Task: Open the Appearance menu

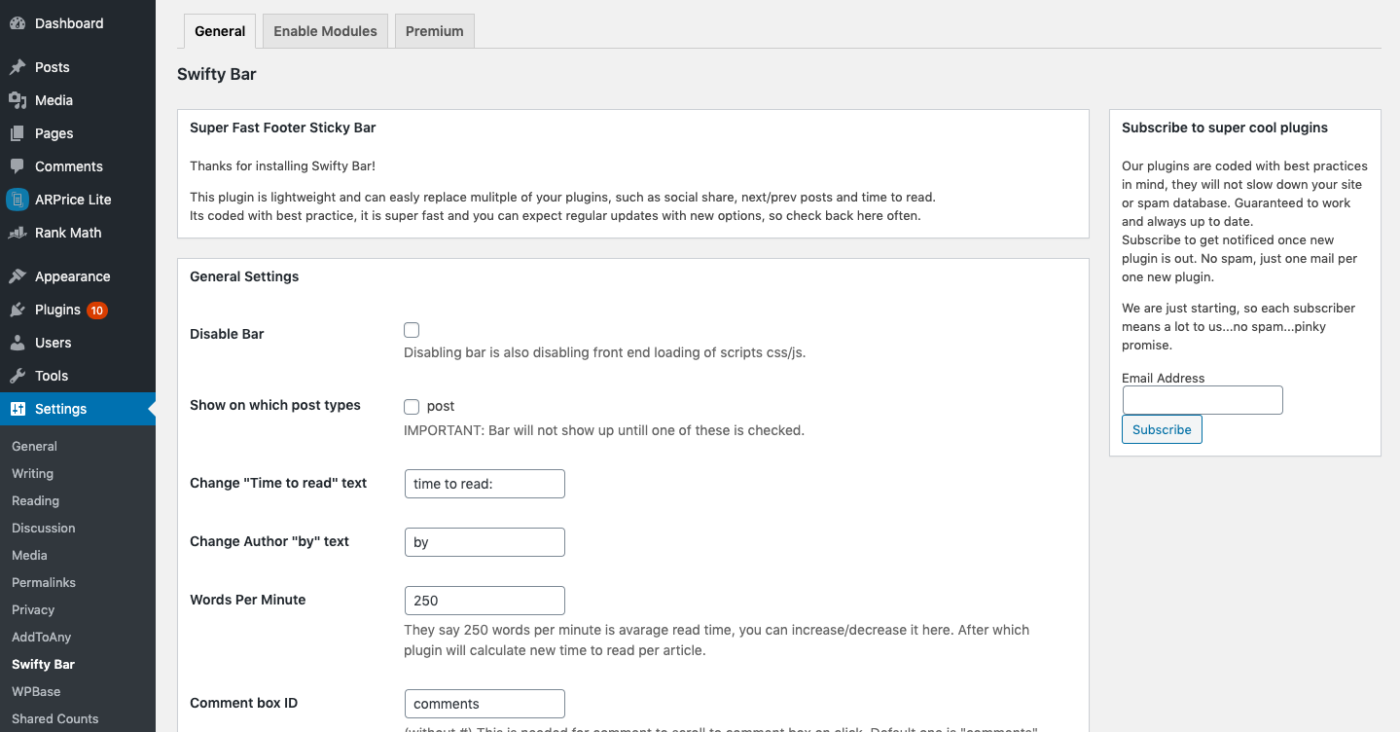Action: point(78,276)
